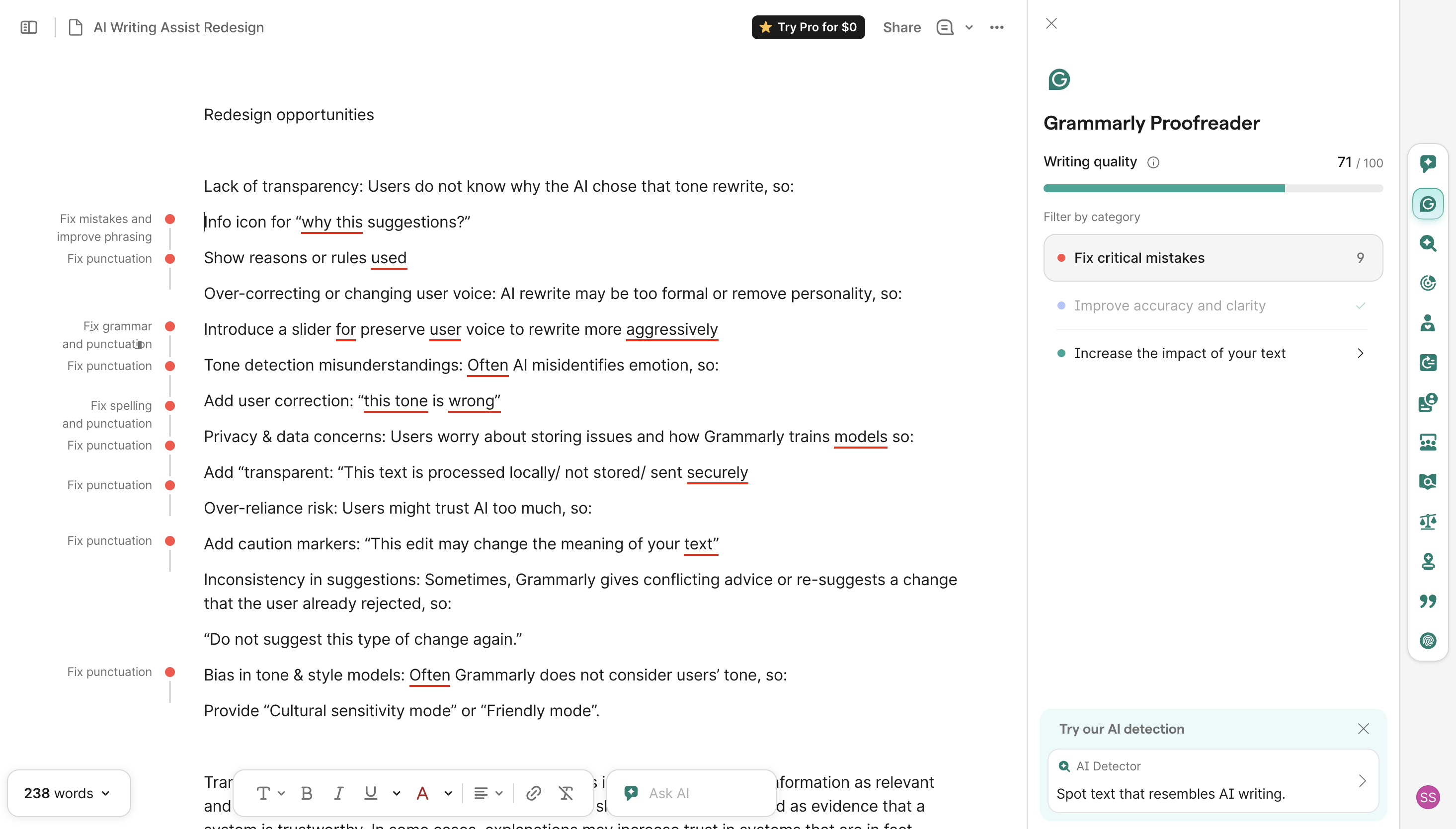This screenshot has width=1456, height=829.
Task: Select the Grammarly Proofreader agent icon
Action: [x=1428, y=204]
